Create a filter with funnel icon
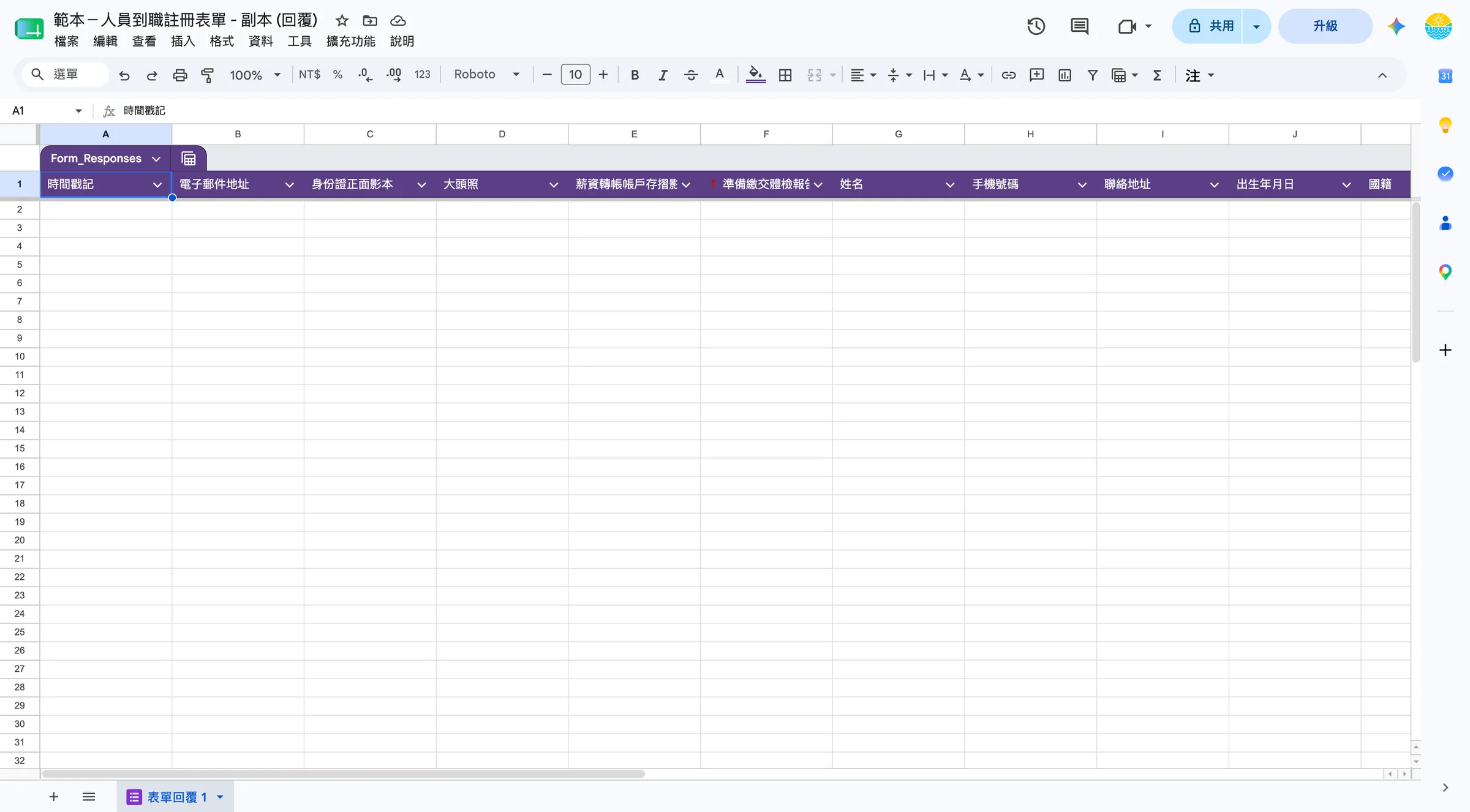The height and width of the screenshot is (812, 1470). [1092, 75]
